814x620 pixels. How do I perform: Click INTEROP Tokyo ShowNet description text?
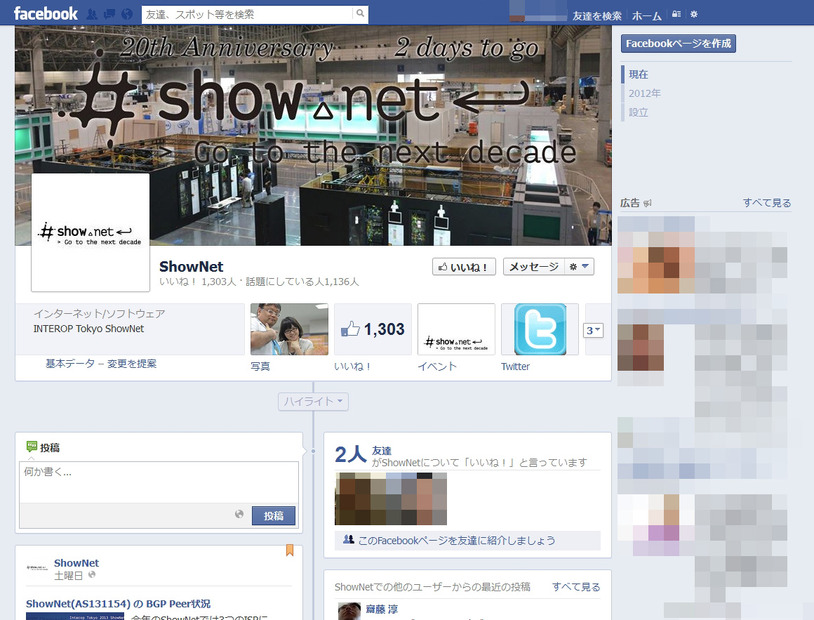pyautogui.click(x=88, y=329)
